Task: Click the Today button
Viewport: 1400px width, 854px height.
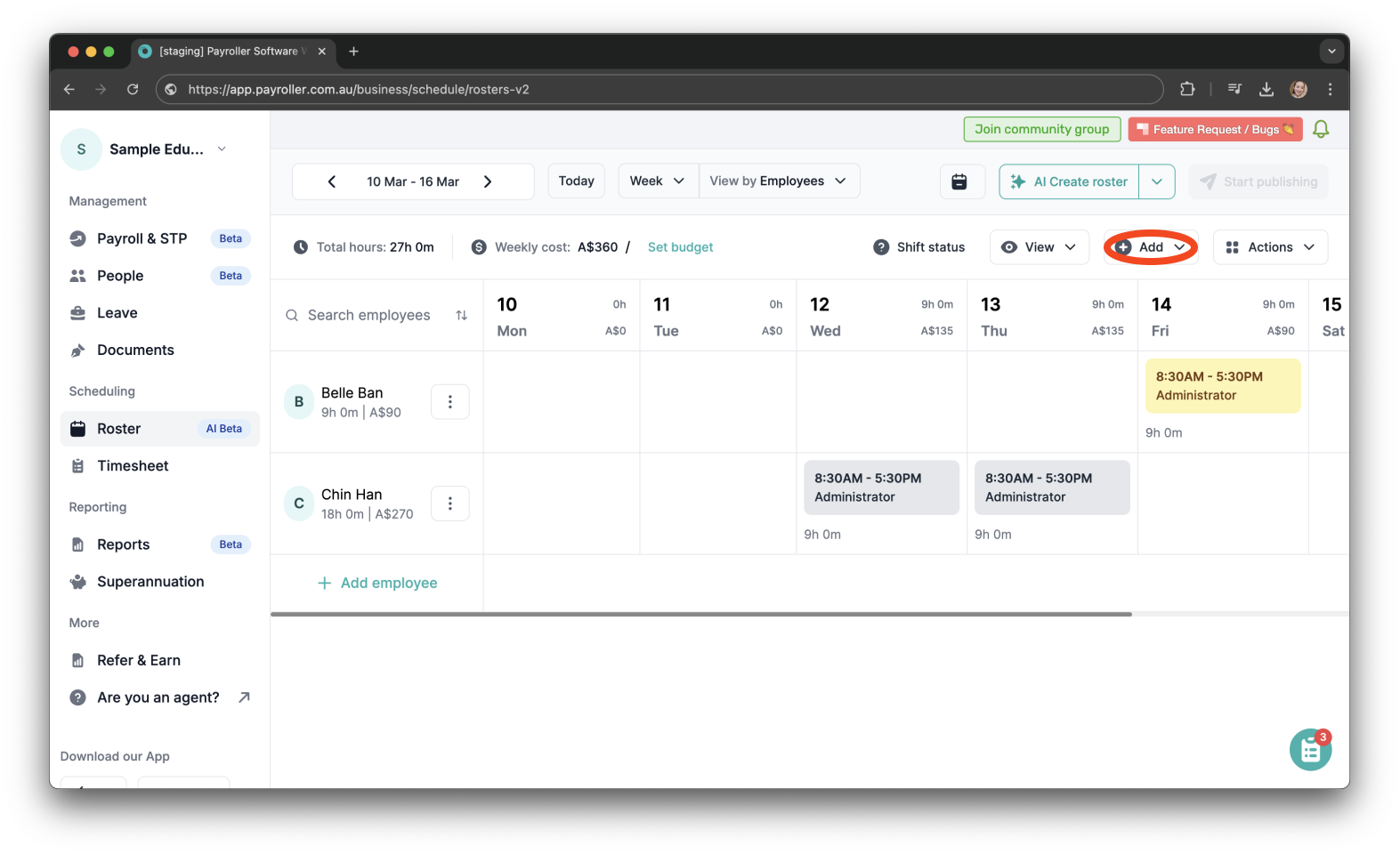Action: point(577,181)
